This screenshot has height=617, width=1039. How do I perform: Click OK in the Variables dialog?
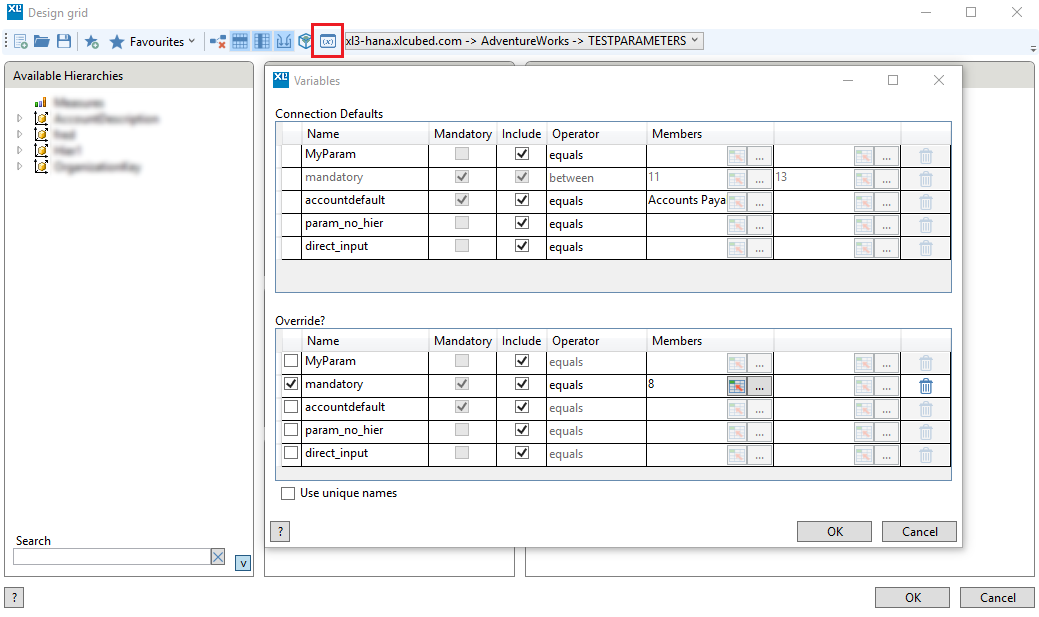coord(834,531)
